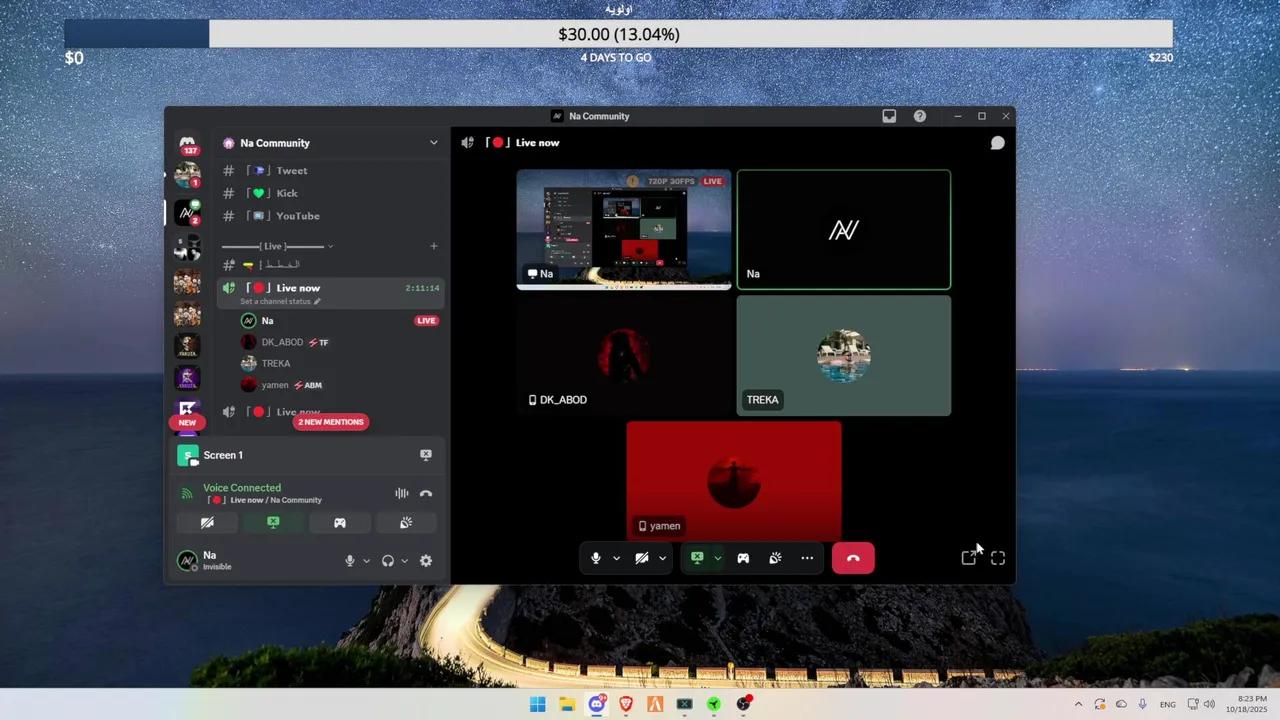Click the donation goal progress bar
The image size is (1280, 720).
point(618,34)
